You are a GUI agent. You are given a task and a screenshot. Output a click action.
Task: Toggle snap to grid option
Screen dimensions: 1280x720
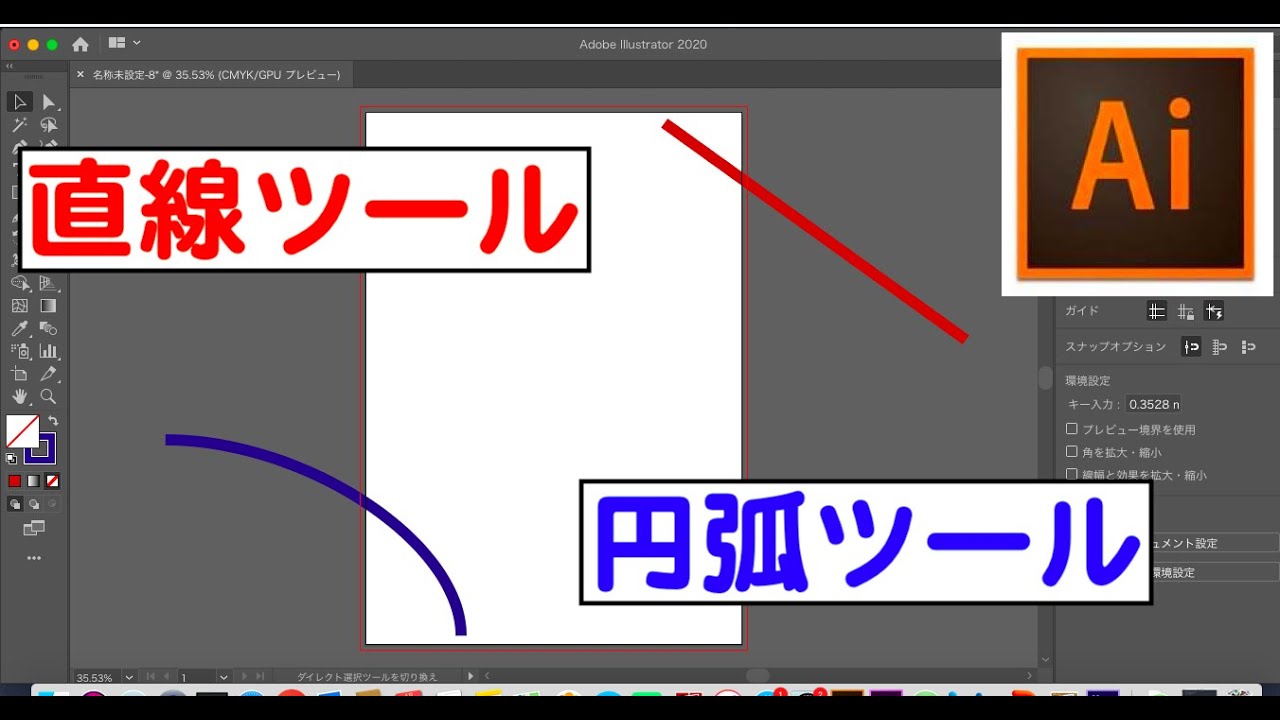pos(1220,347)
